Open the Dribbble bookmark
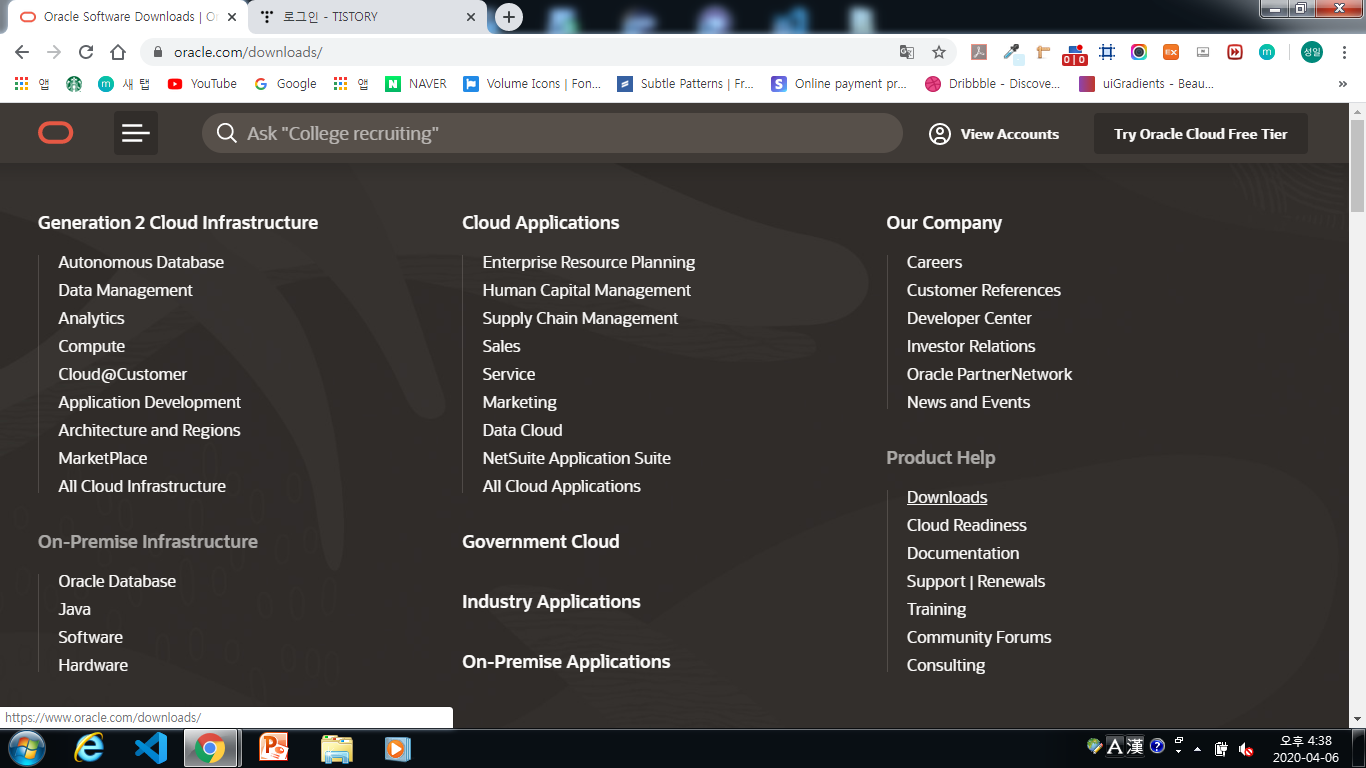Viewport: 1366px width, 768px height. (992, 84)
